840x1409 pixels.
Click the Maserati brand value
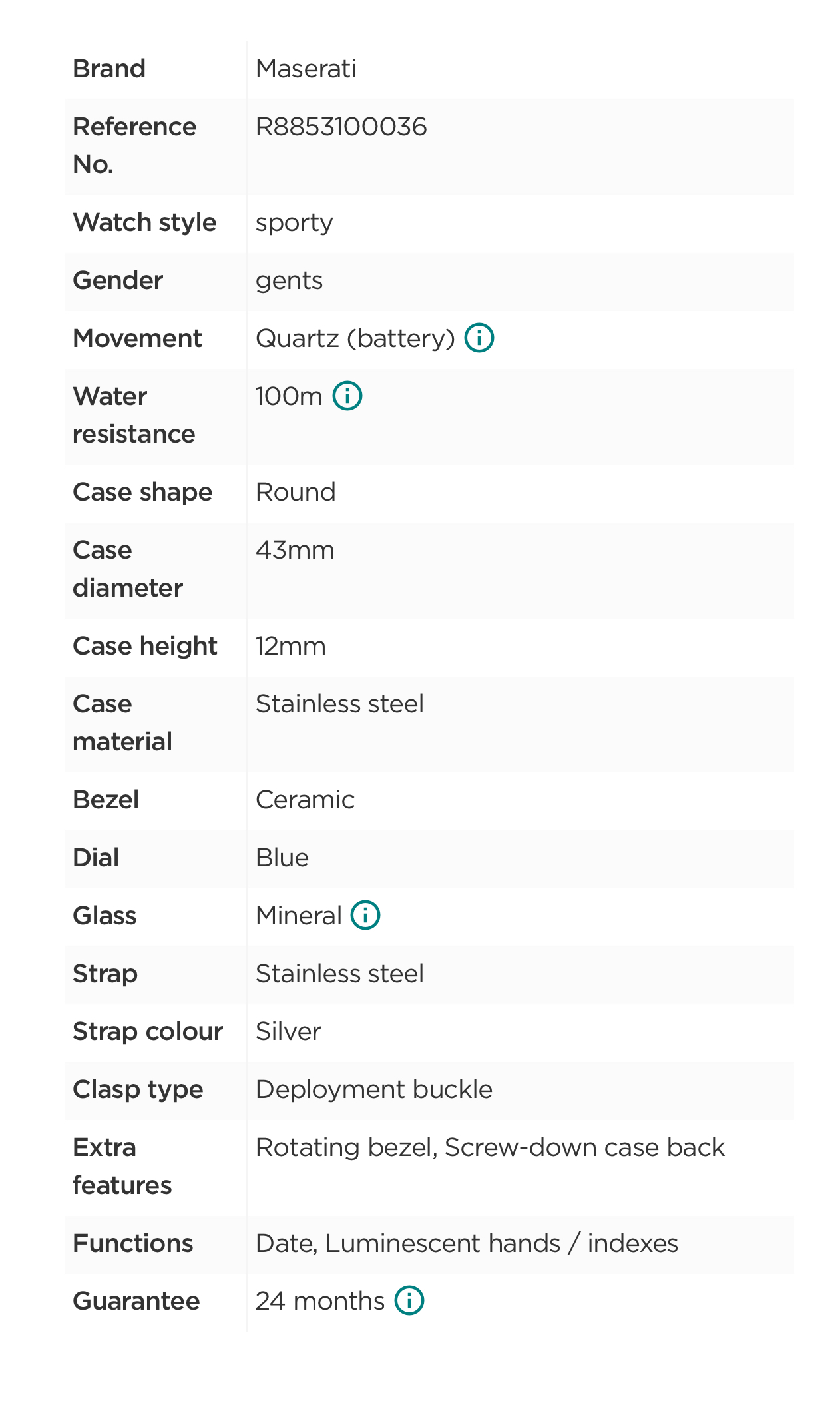[306, 69]
